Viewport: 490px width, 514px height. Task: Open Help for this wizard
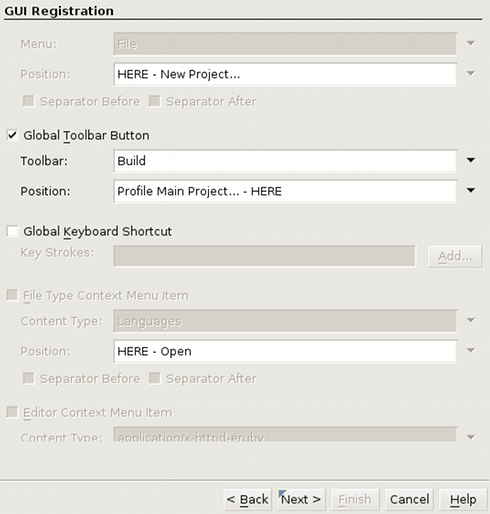coord(463,499)
